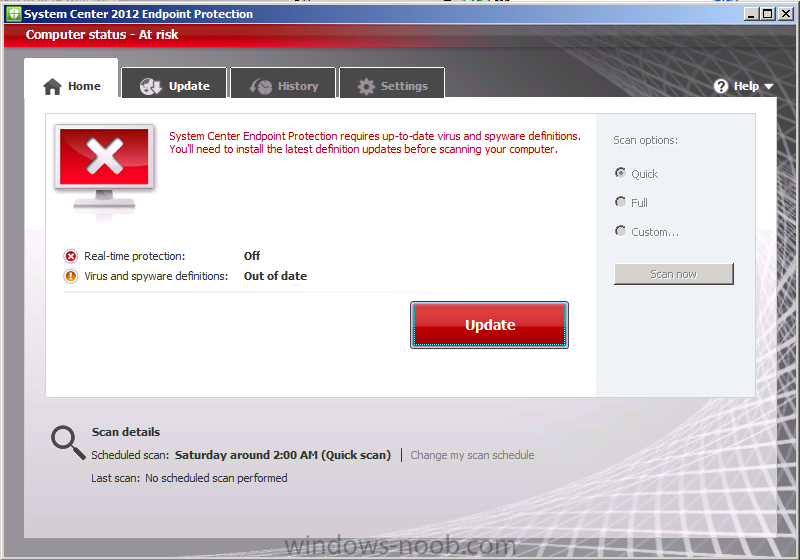Click the 'Scan details' heading
Viewport: 800px width, 560px height.
(x=126, y=432)
